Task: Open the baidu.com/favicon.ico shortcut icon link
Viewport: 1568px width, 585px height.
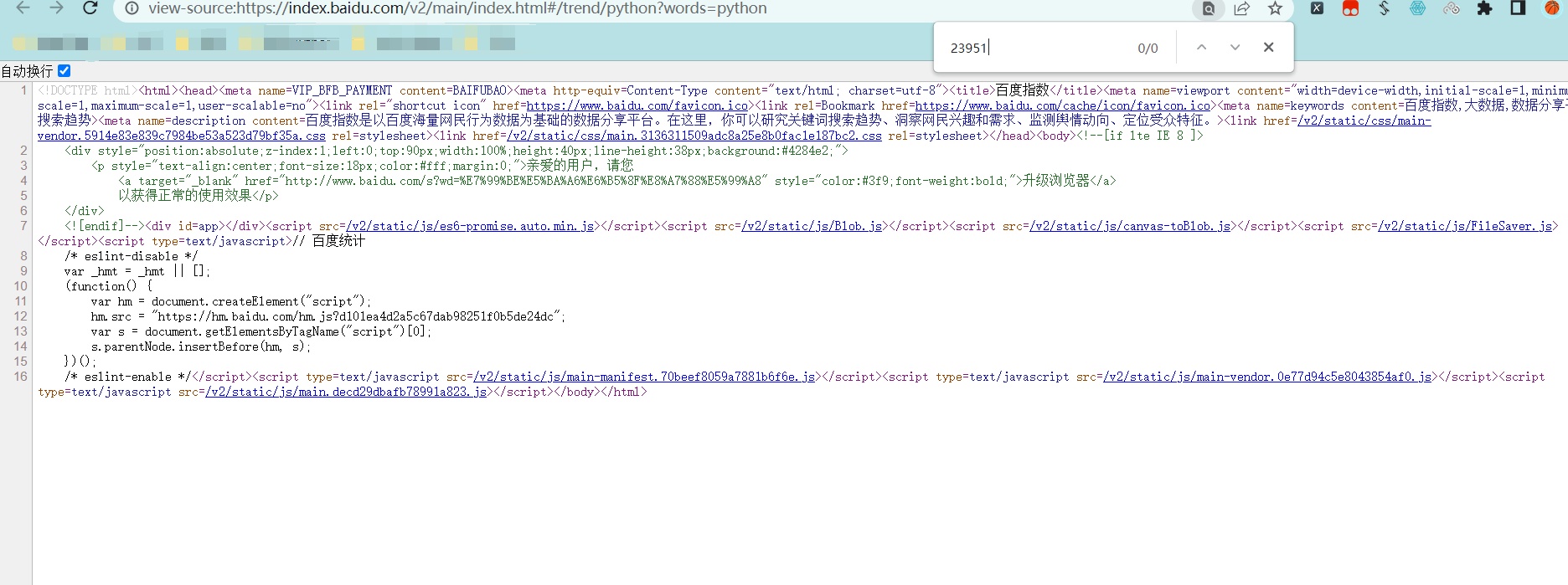Action: [637, 106]
